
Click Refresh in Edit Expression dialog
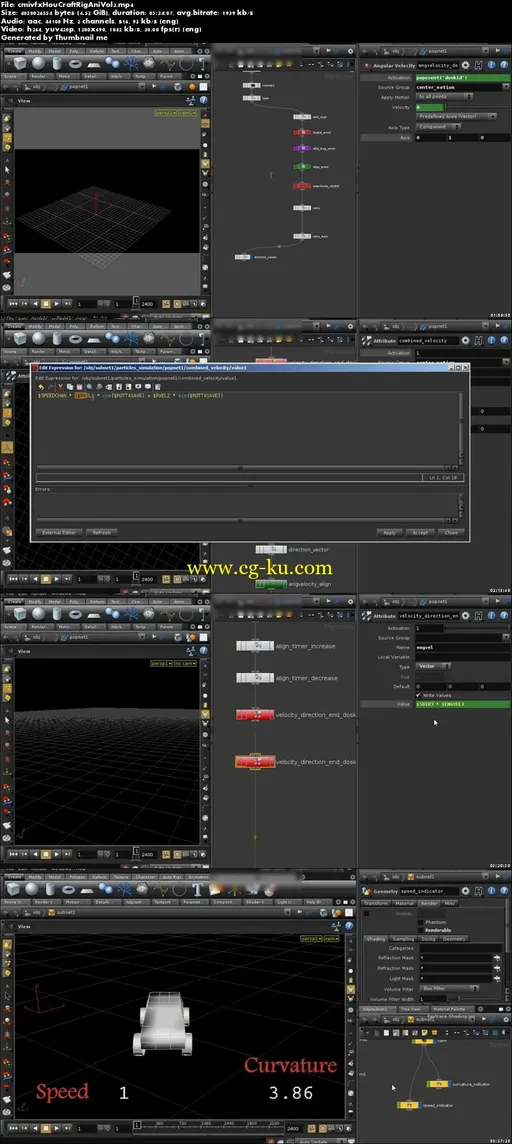[101, 533]
